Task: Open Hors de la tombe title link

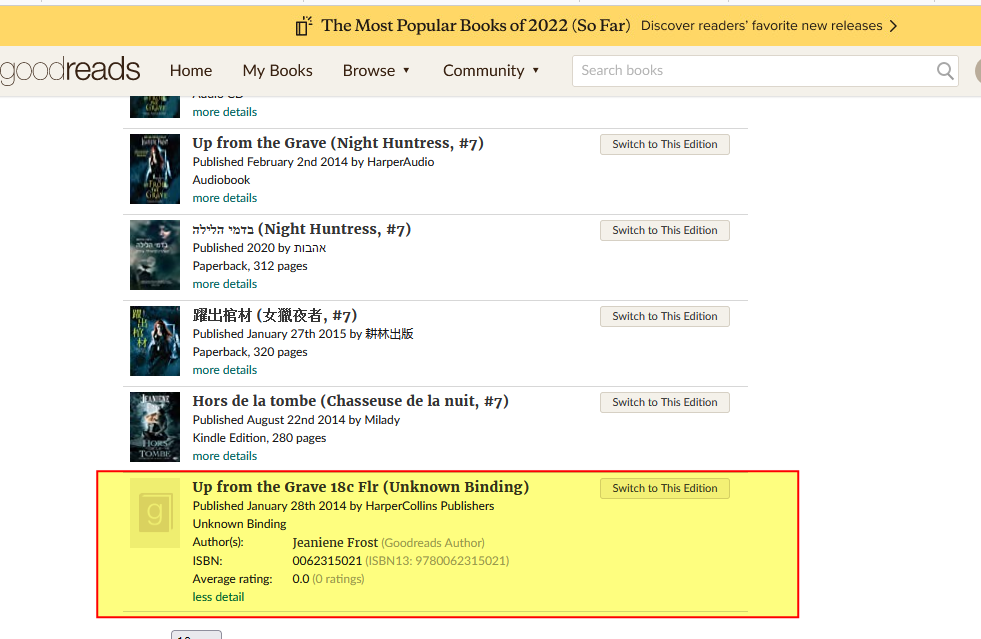Action: click(x=350, y=401)
